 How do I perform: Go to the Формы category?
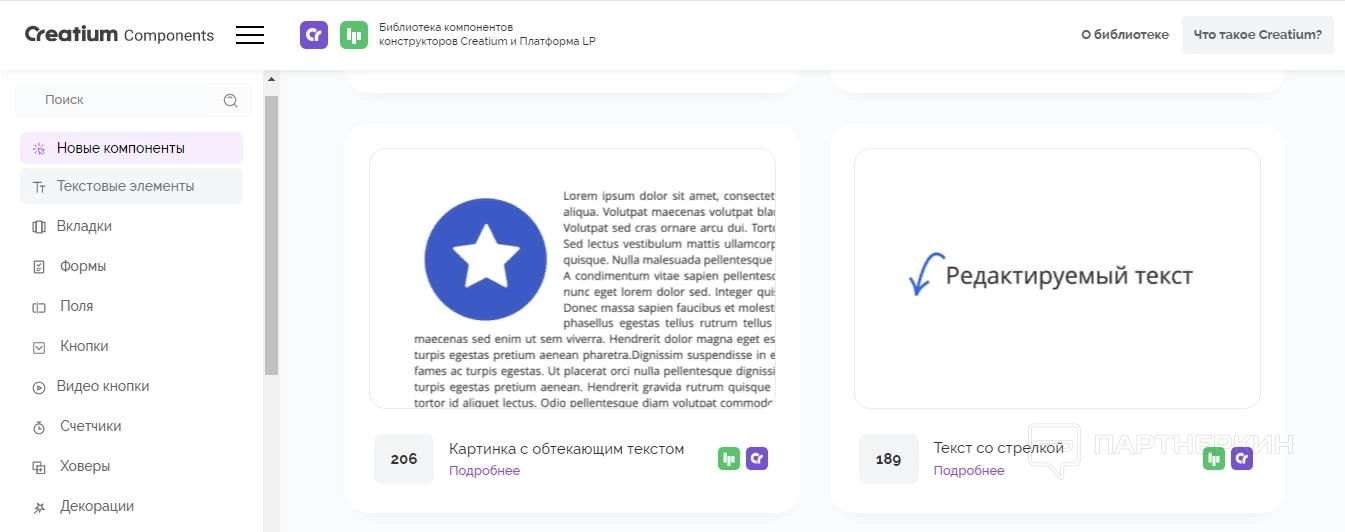tap(83, 266)
